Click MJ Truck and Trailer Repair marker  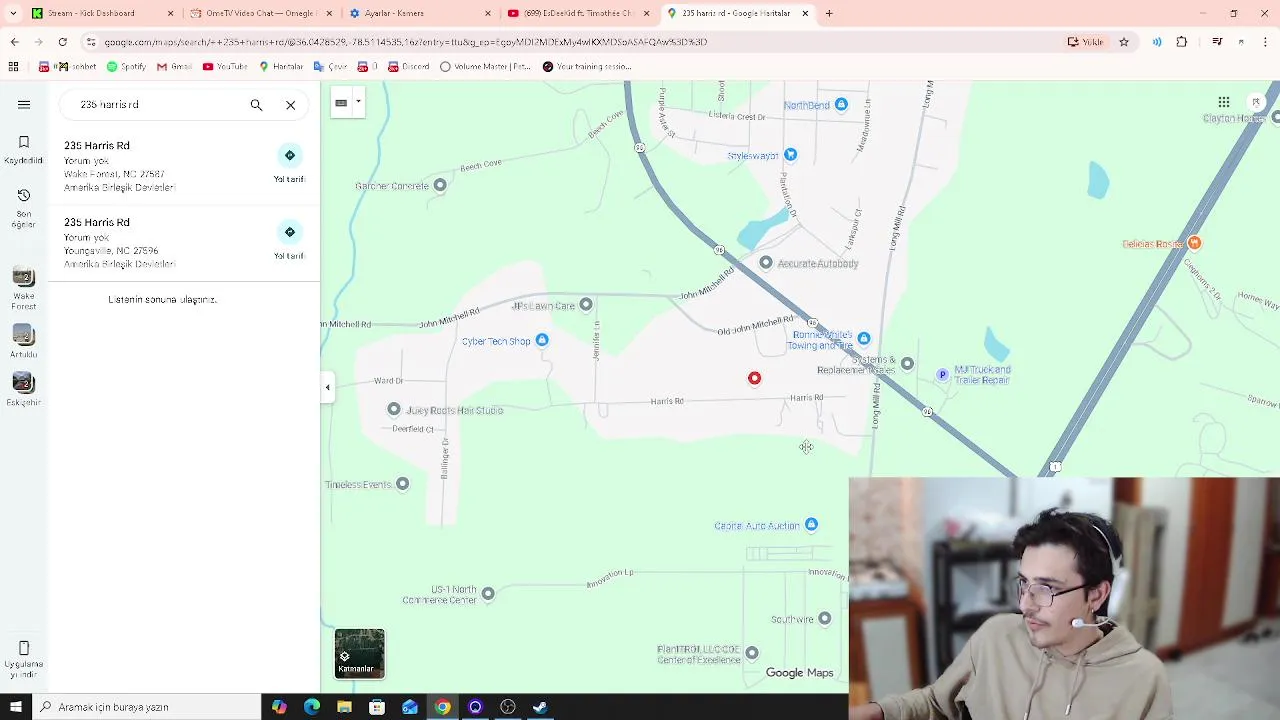click(942, 375)
